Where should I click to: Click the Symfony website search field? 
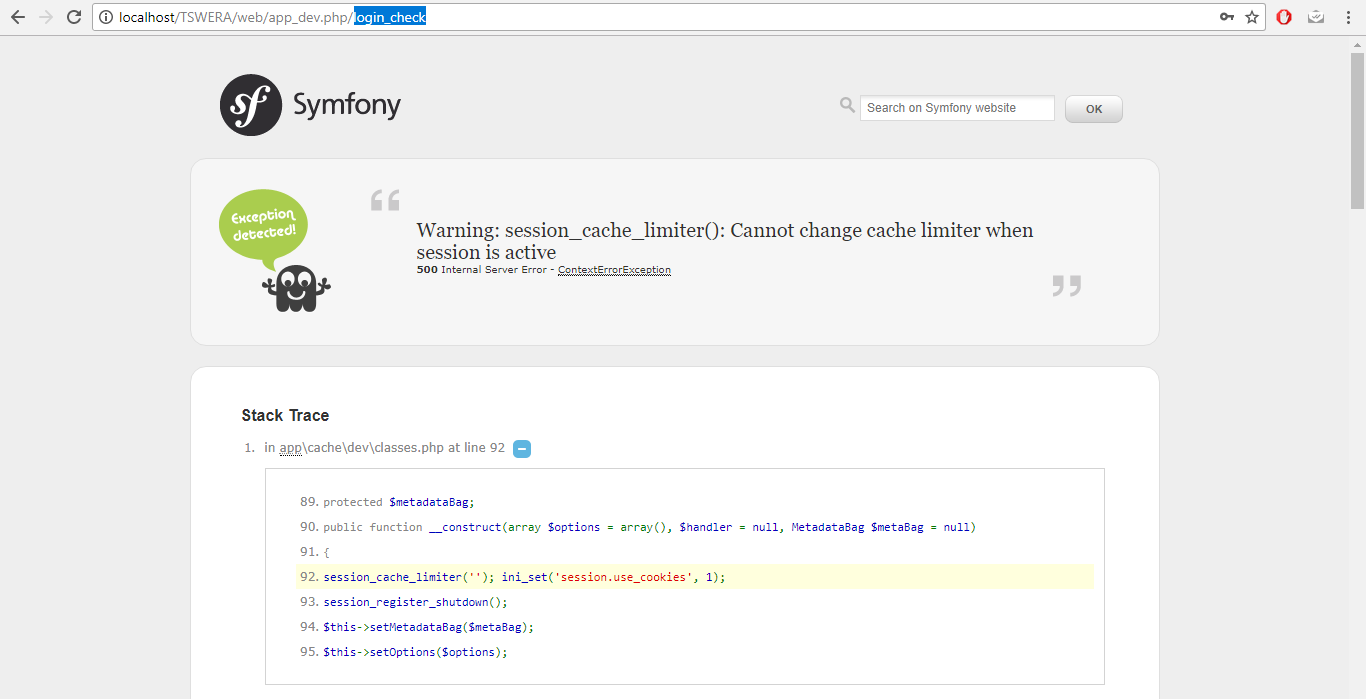click(x=956, y=107)
